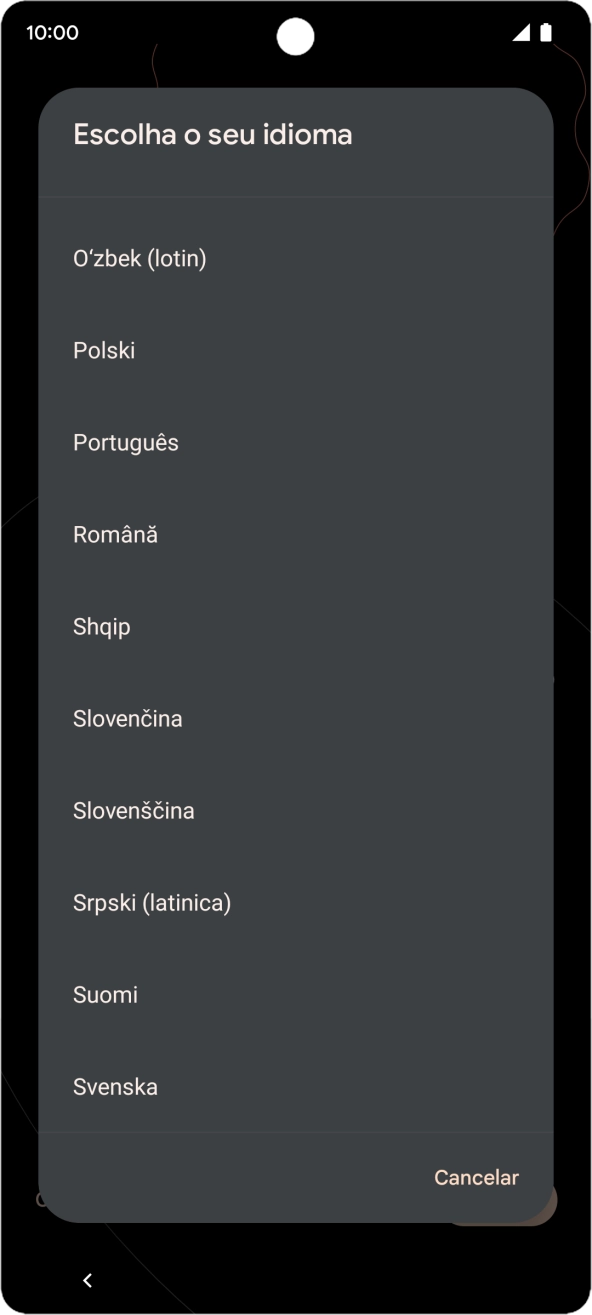Choose Srpski (latinica) as language

tap(151, 902)
